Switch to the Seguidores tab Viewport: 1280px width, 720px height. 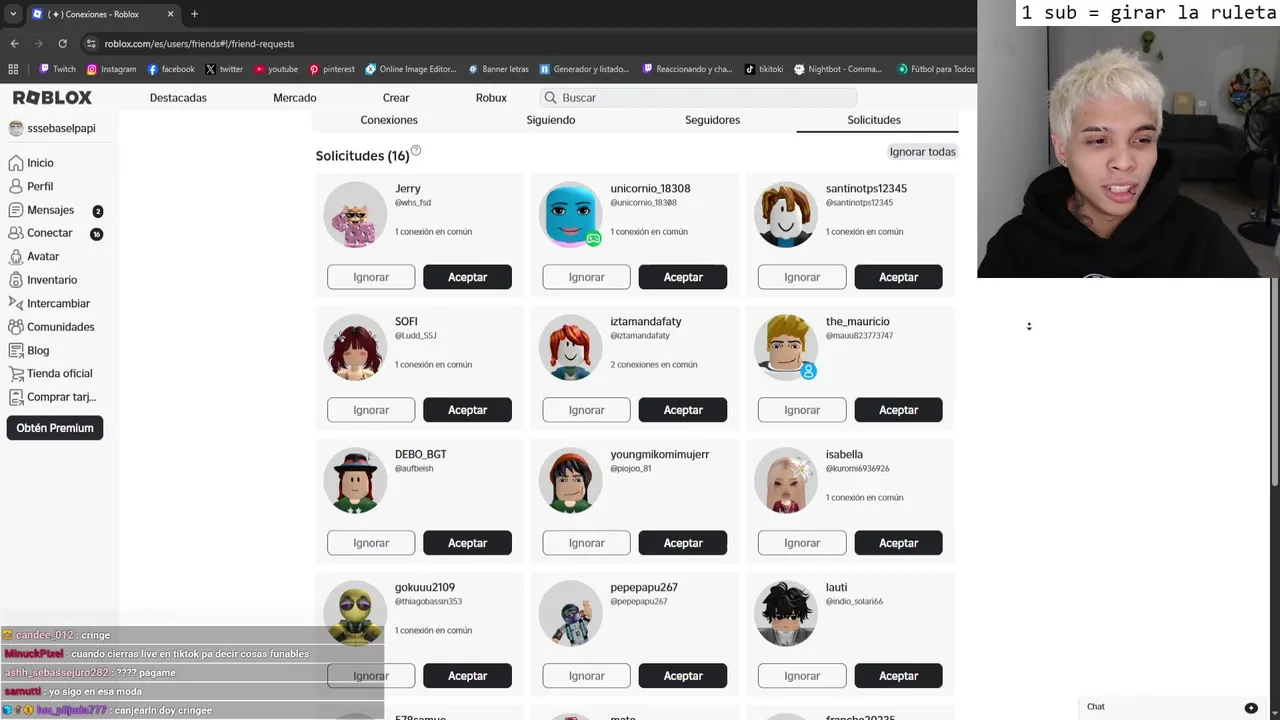click(x=712, y=120)
